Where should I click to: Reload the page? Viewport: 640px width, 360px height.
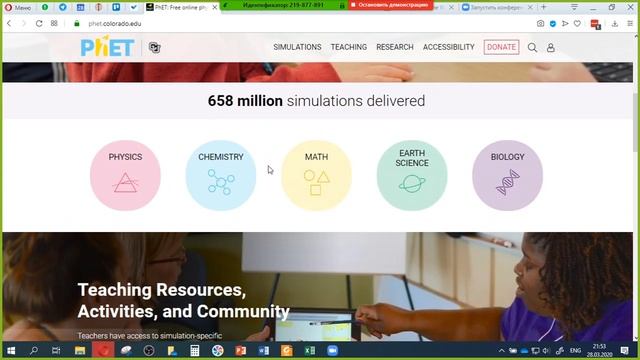click(39, 24)
